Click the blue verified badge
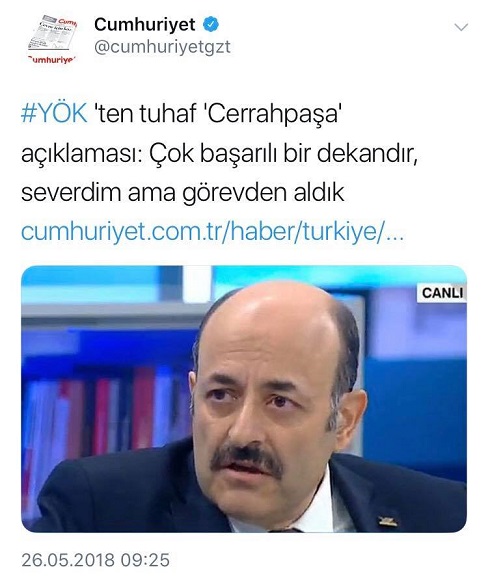The height and width of the screenshot is (578, 488). click(211, 24)
